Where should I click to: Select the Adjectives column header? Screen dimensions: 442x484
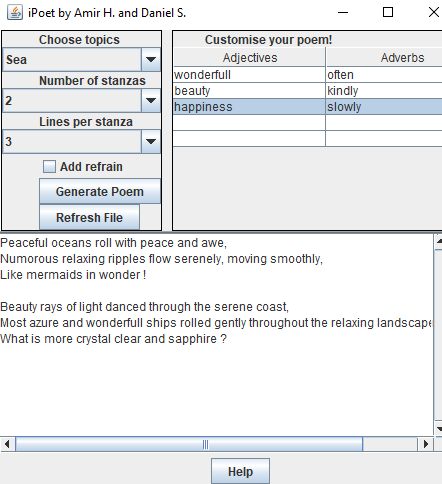coord(249,58)
